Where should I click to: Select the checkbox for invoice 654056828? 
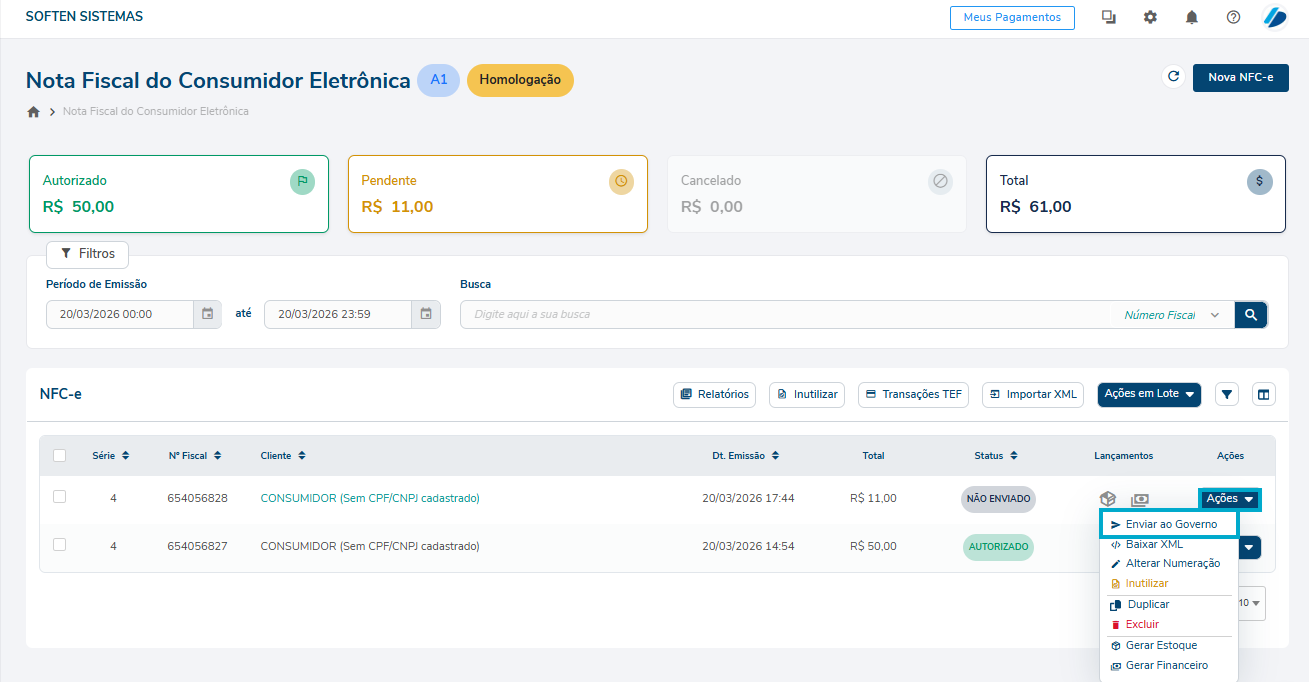pos(59,497)
